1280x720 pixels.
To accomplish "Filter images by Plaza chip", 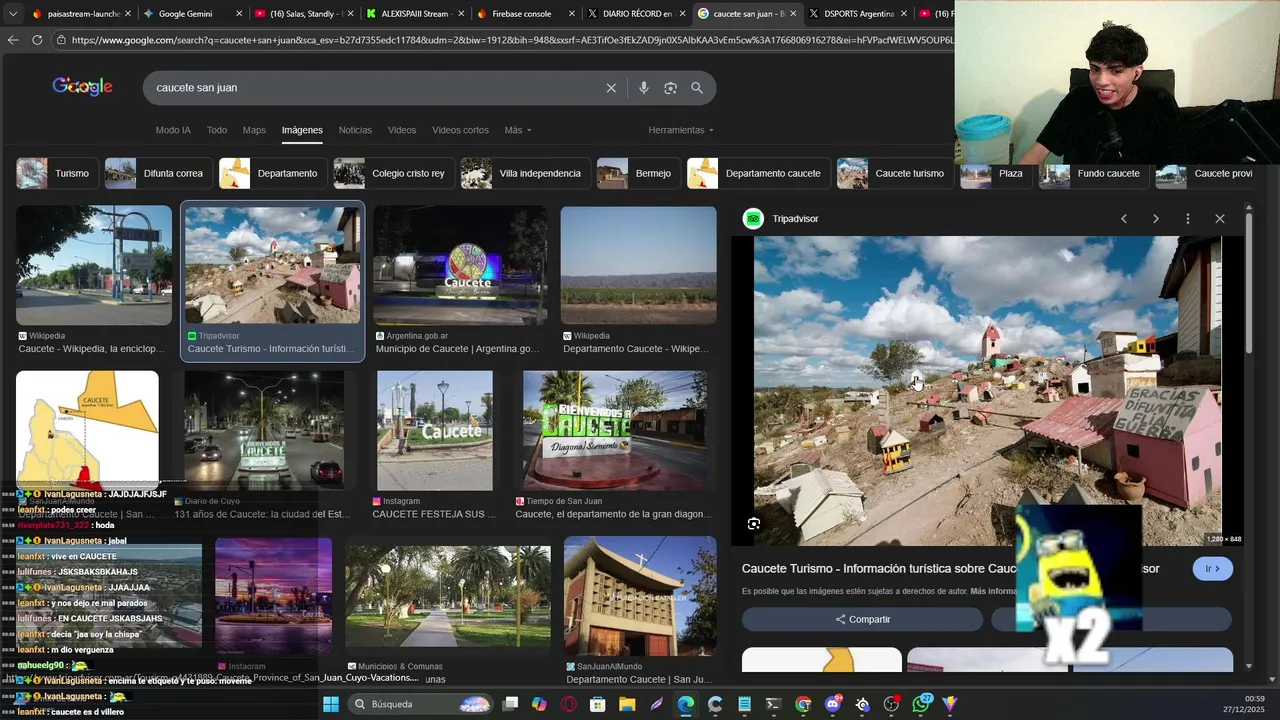I will tap(997, 173).
